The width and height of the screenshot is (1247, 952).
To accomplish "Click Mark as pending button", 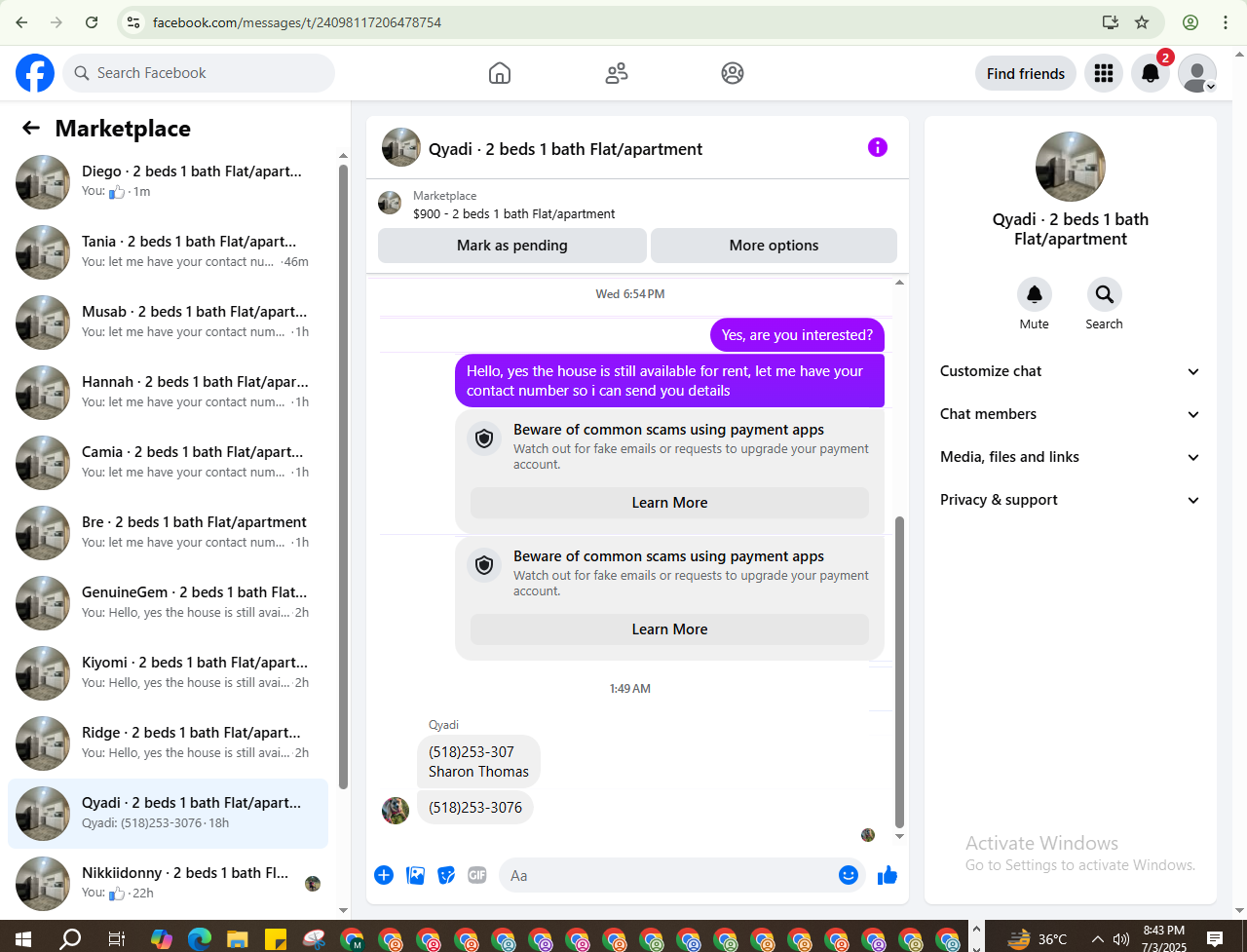I will (x=512, y=246).
